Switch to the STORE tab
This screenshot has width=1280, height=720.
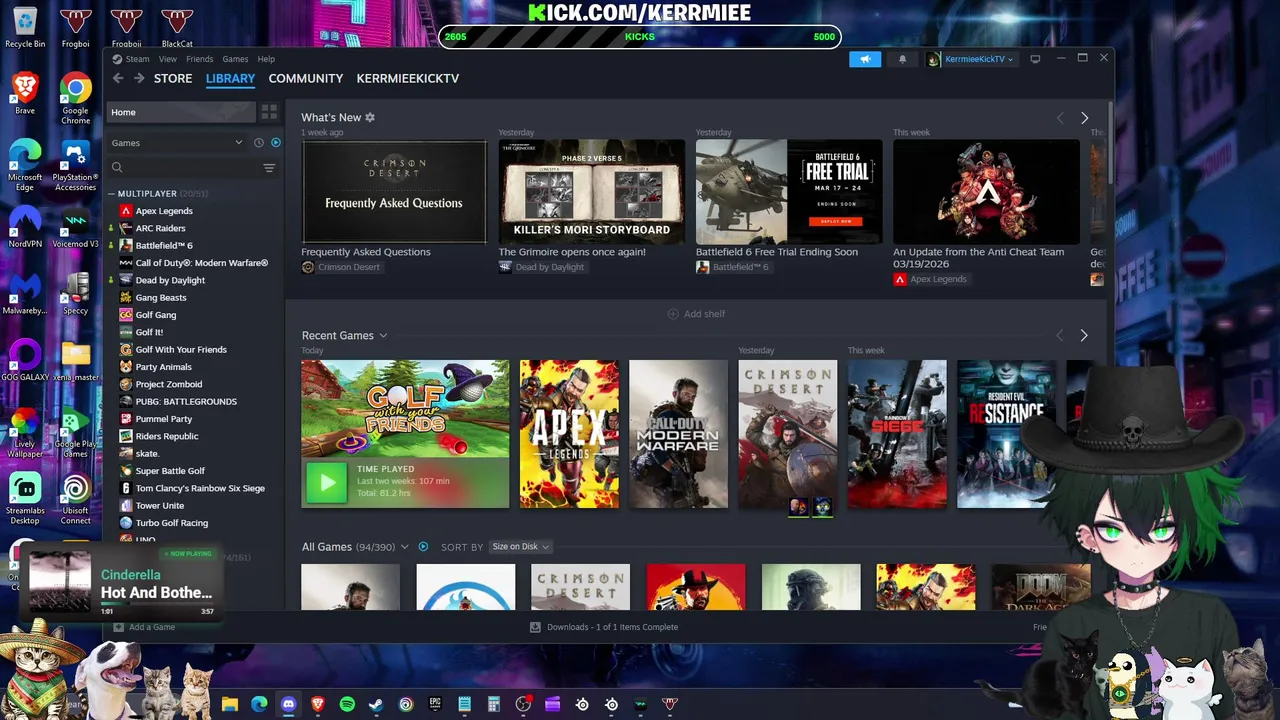coord(173,78)
